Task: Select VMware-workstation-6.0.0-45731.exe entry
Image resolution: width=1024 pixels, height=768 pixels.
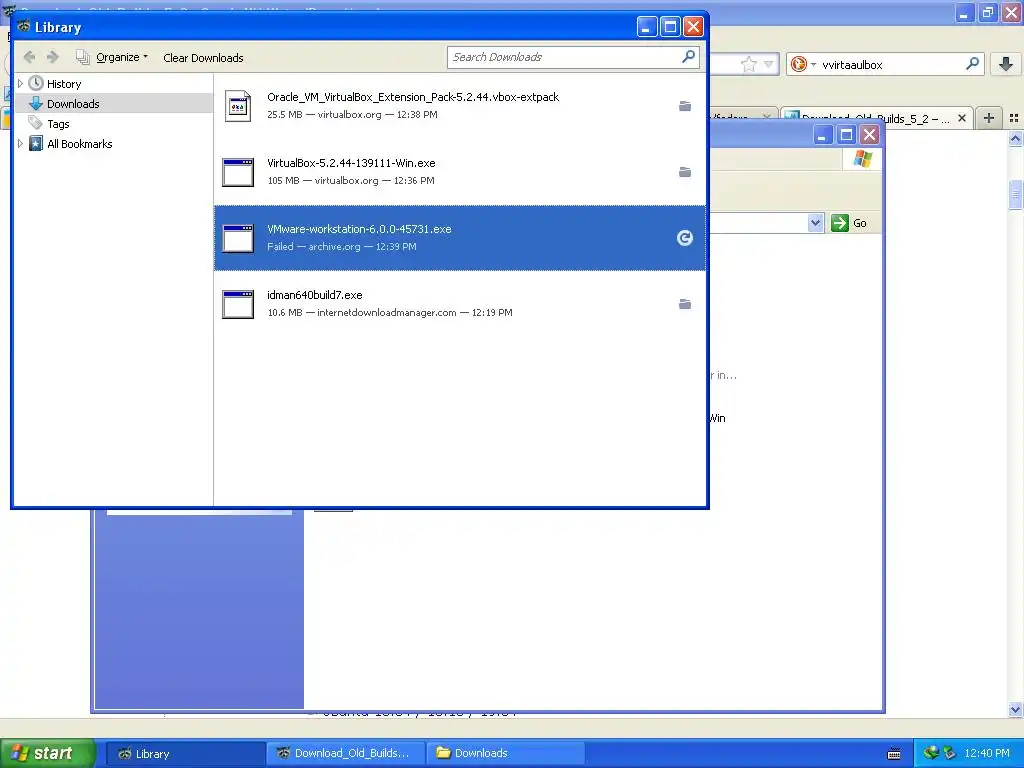Action: (x=460, y=238)
